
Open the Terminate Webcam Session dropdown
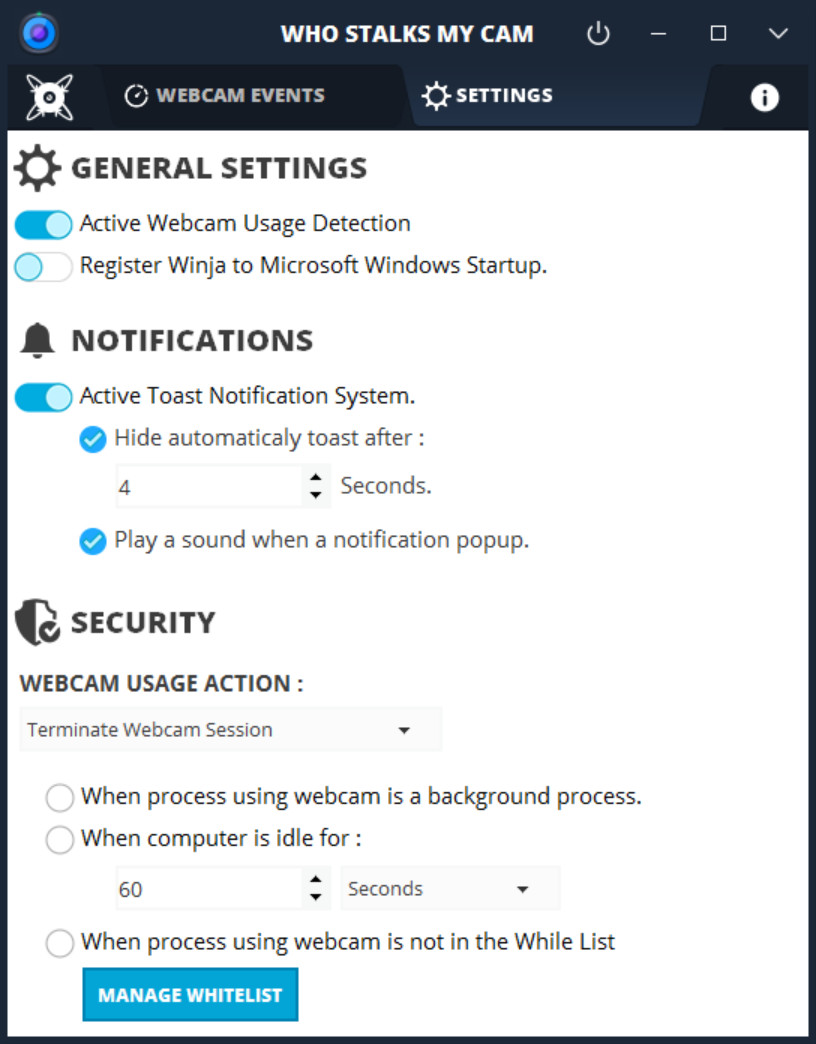click(x=231, y=730)
